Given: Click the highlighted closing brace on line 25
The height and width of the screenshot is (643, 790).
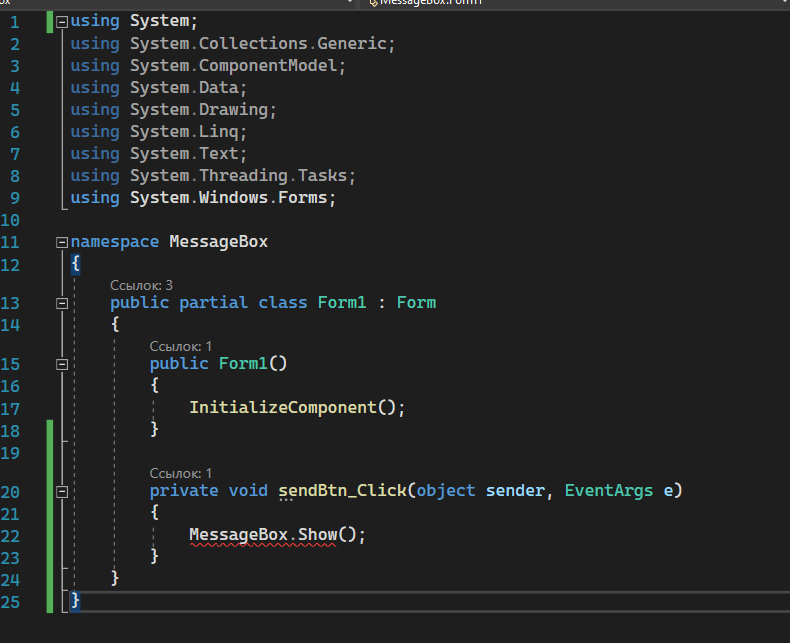Looking at the screenshot, I should (75, 601).
